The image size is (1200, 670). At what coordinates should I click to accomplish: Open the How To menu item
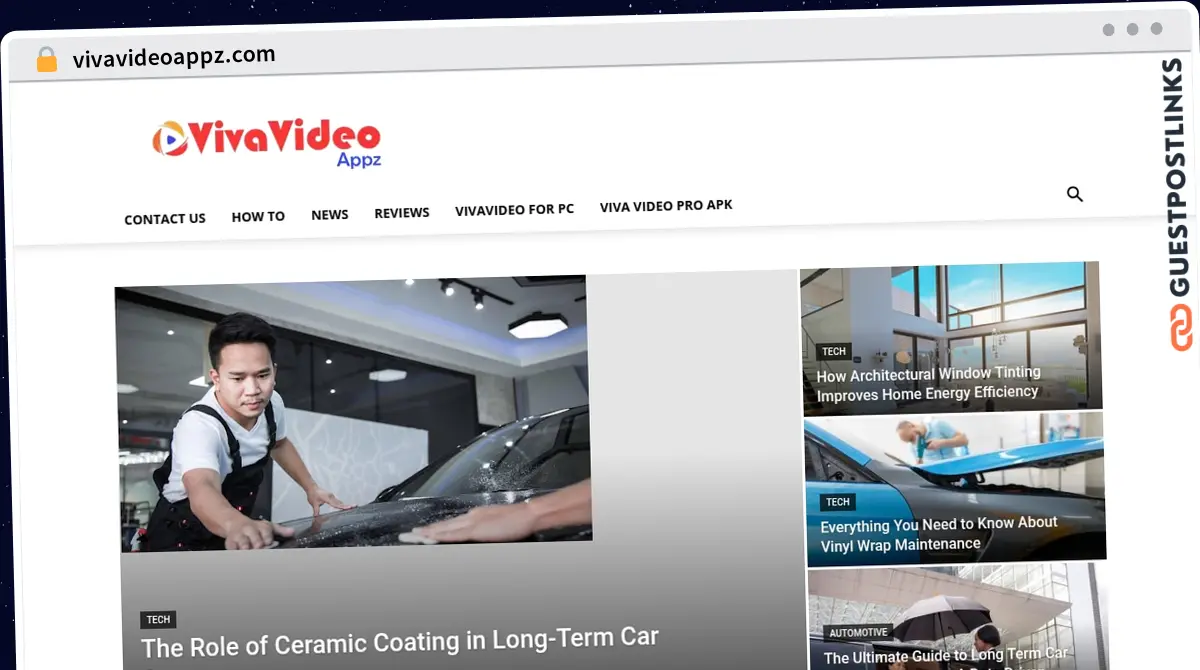[x=258, y=216]
